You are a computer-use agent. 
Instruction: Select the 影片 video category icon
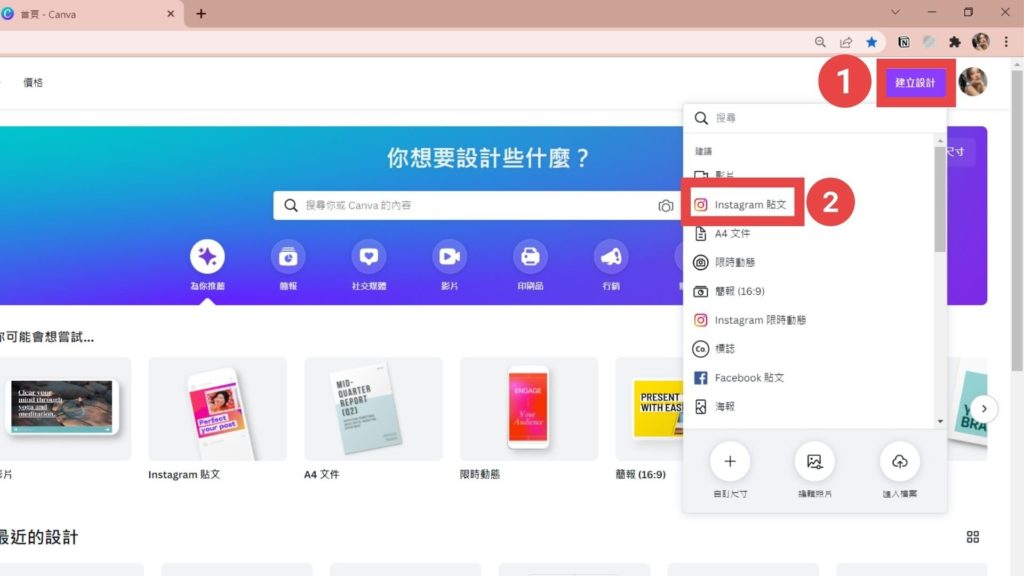point(449,257)
